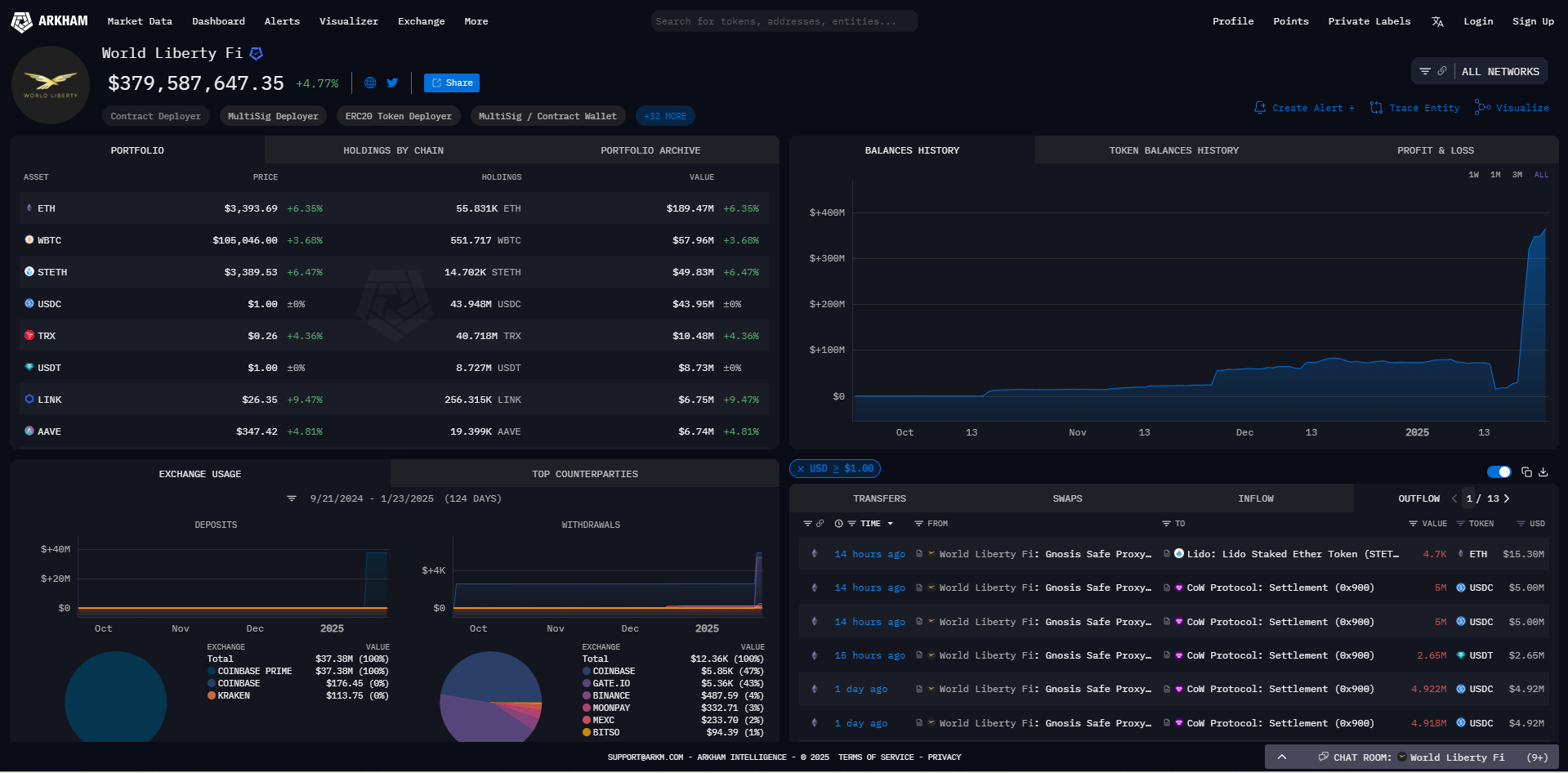Screen dimensions: 1568x773
Task: Click Create Alert + link
Action: 1305,108
